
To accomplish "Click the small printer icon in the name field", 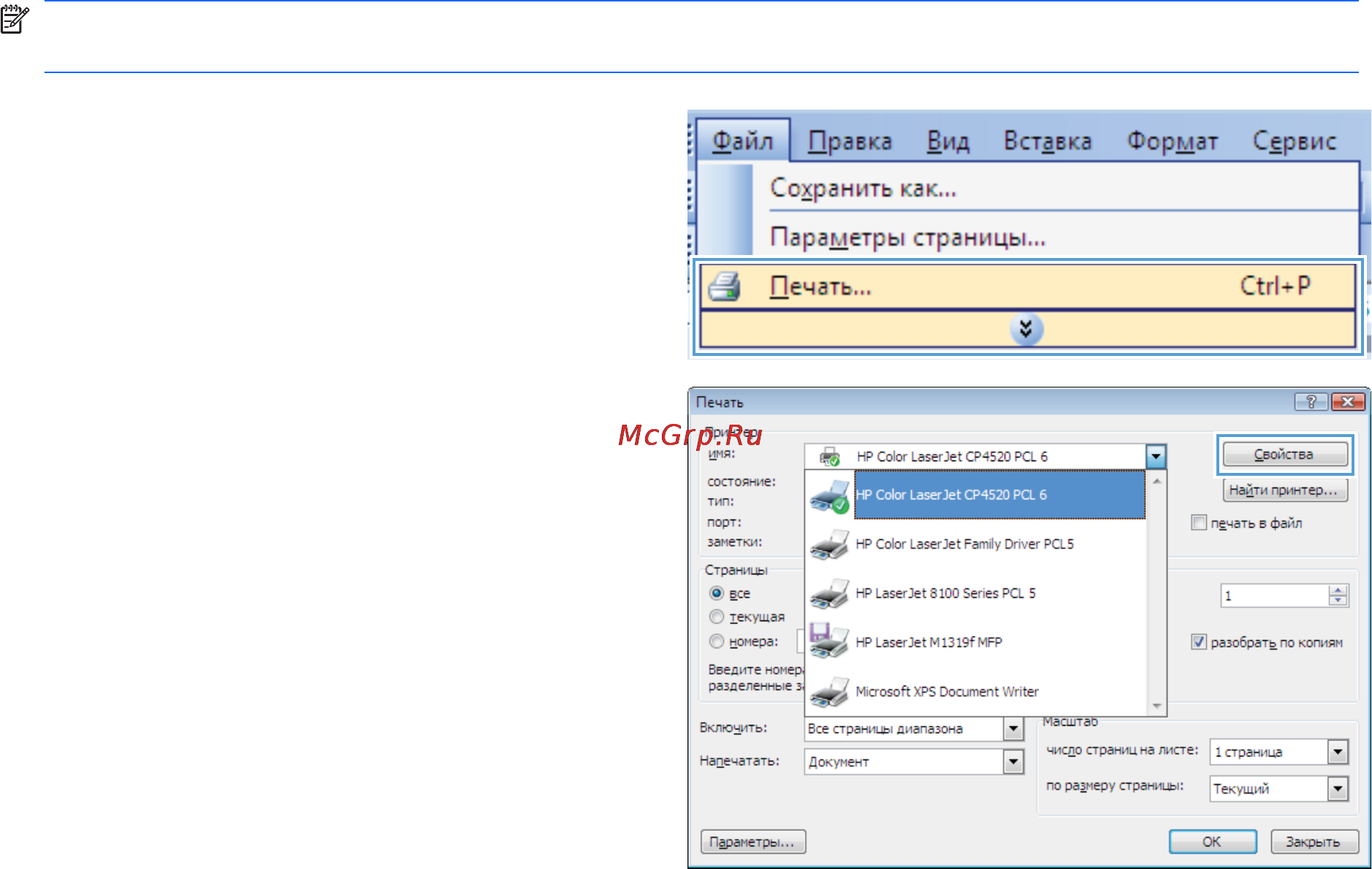I will pos(829,457).
